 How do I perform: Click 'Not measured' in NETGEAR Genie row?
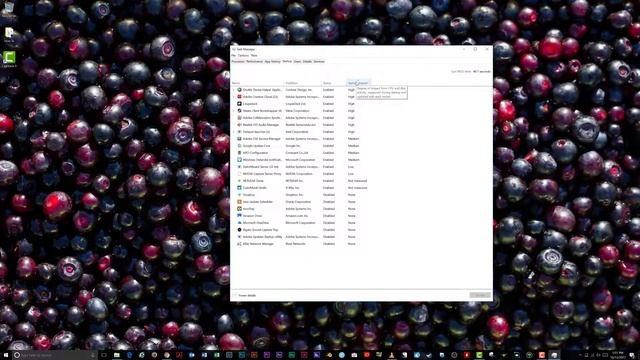tap(358, 181)
